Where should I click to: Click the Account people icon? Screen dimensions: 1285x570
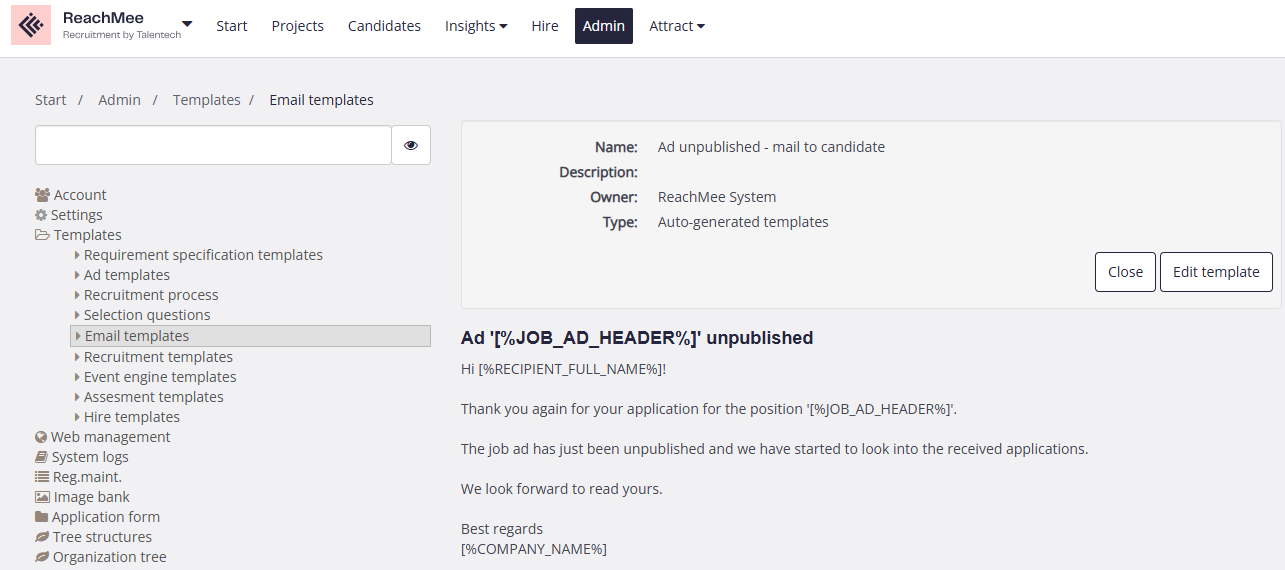click(x=42, y=195)
